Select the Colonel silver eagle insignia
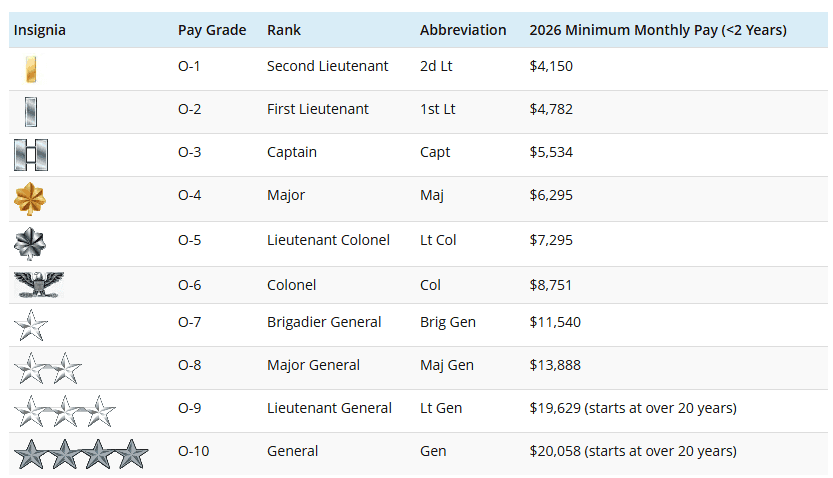 click(x=39, y=285)
